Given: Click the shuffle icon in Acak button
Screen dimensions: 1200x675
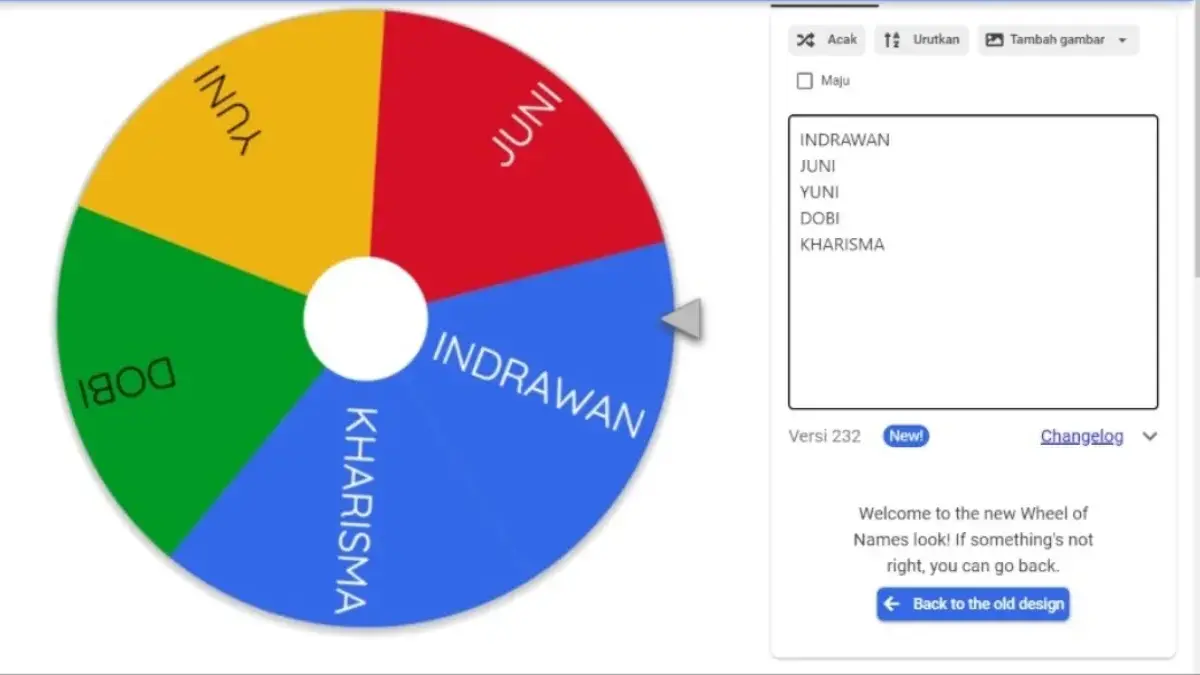Looking at the screenshot, I should coord(805,40).
